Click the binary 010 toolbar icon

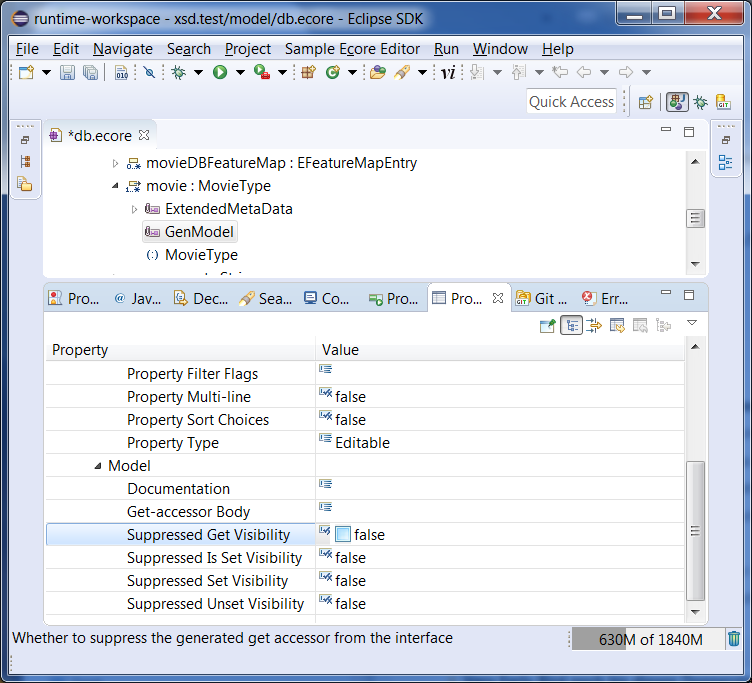[x=121, y=72]
